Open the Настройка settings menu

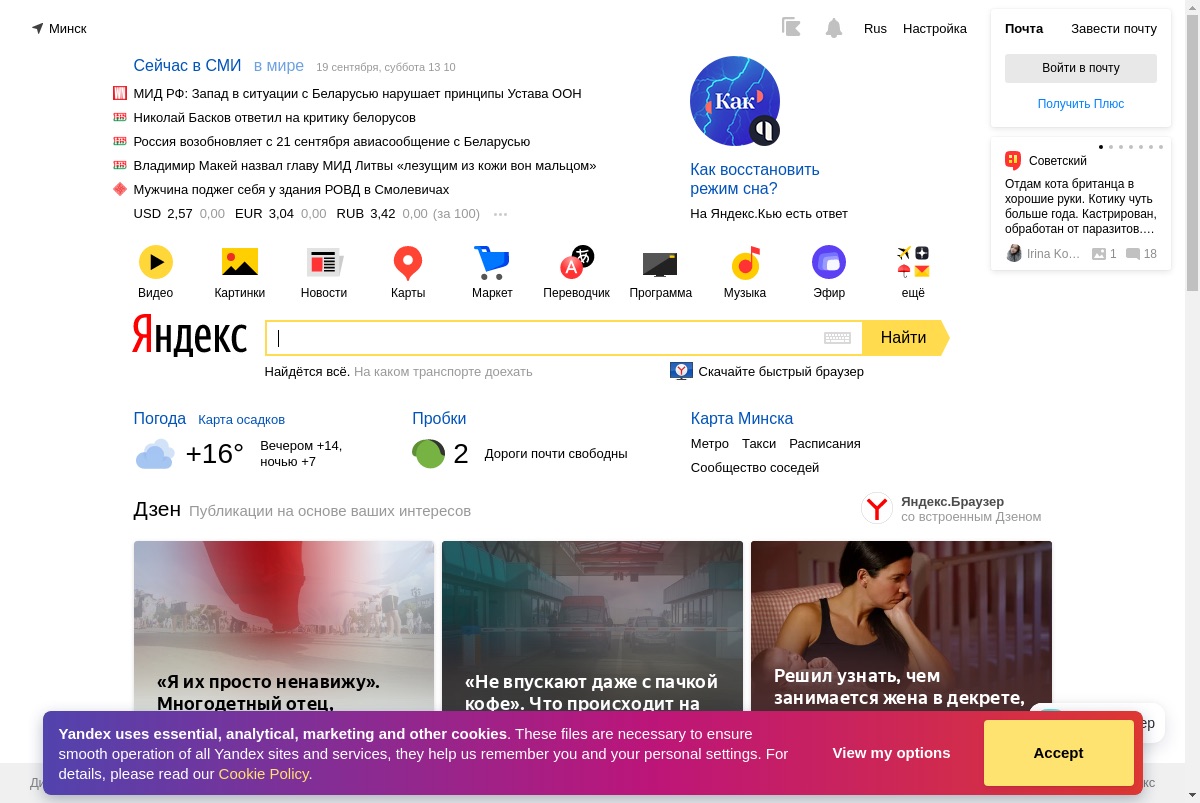(x=935, y=28)
